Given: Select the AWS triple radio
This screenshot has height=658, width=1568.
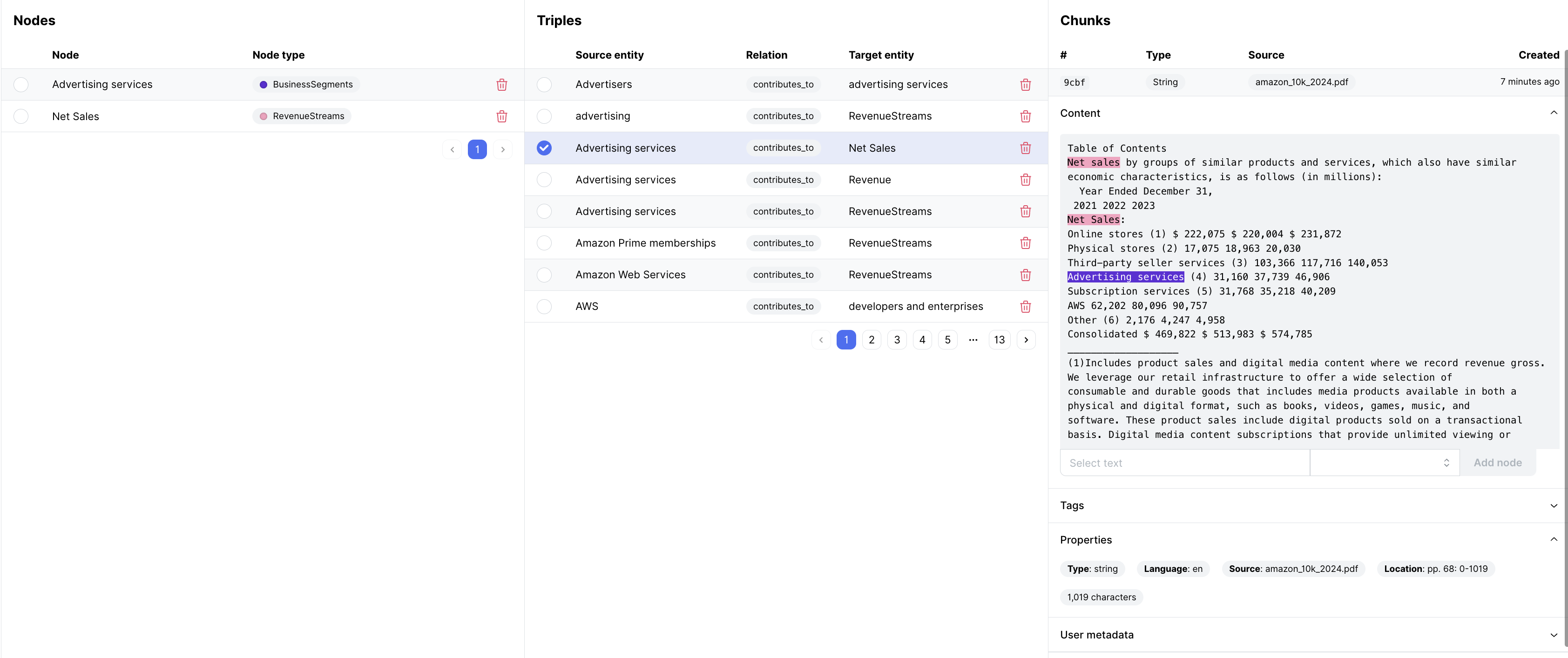Looking at the screenshot, I should pyautogui.click(x=544, y=306).
